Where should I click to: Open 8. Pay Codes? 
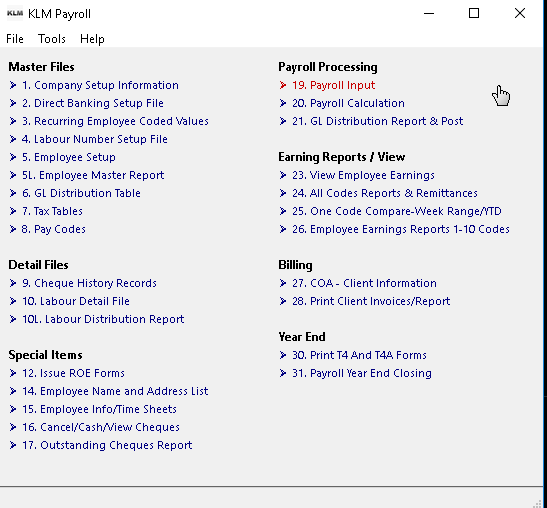54,229
